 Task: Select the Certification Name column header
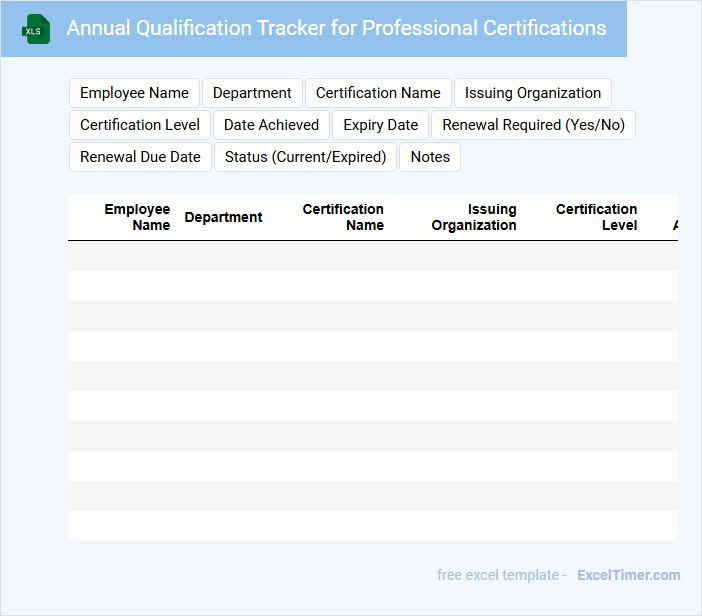[x=343, y=217]
